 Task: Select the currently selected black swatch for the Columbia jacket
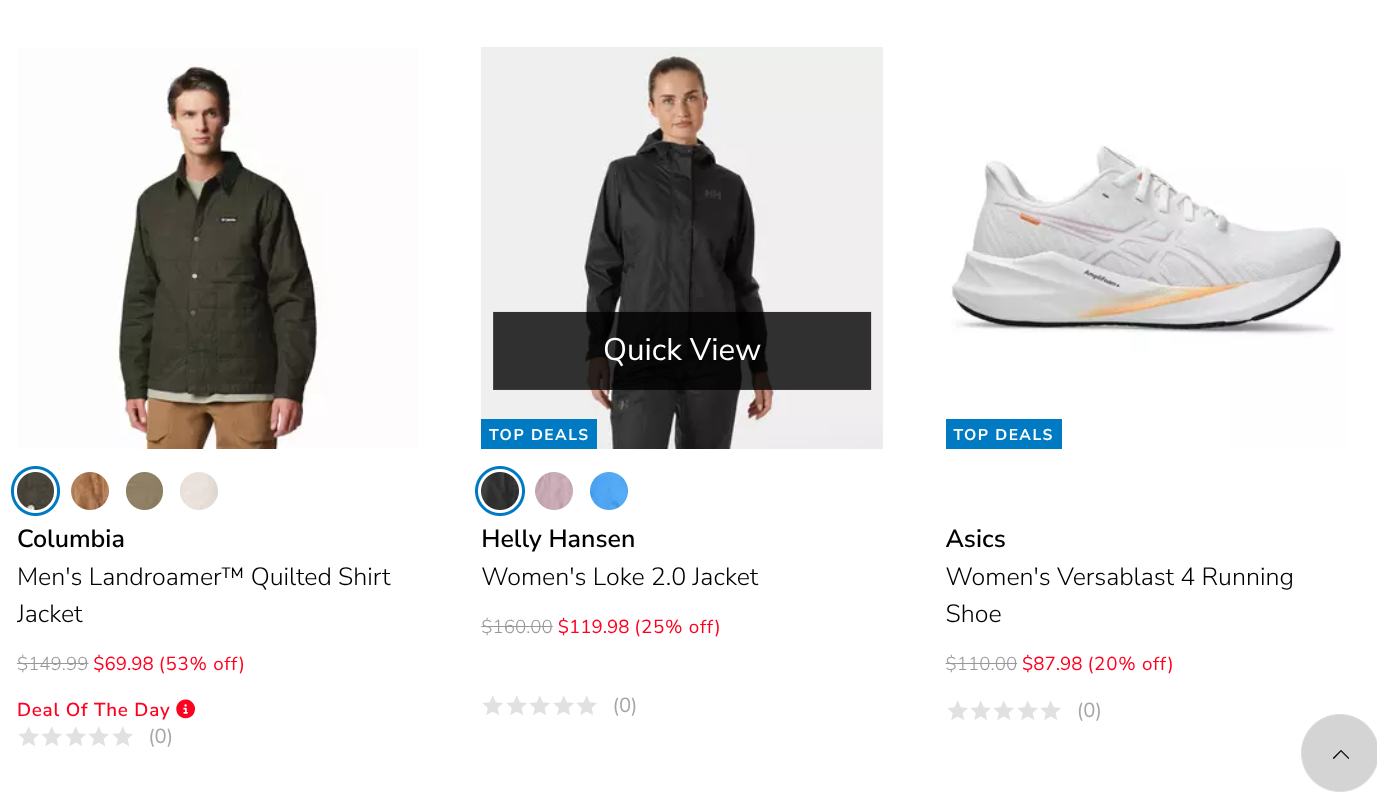point(35,490)
